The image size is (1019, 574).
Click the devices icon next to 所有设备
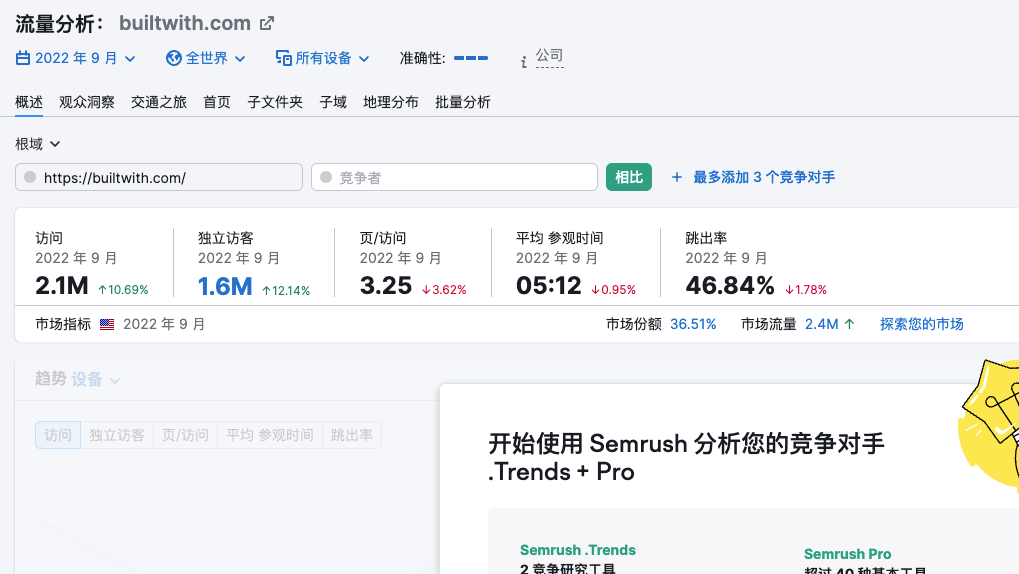tap(283, 58)
